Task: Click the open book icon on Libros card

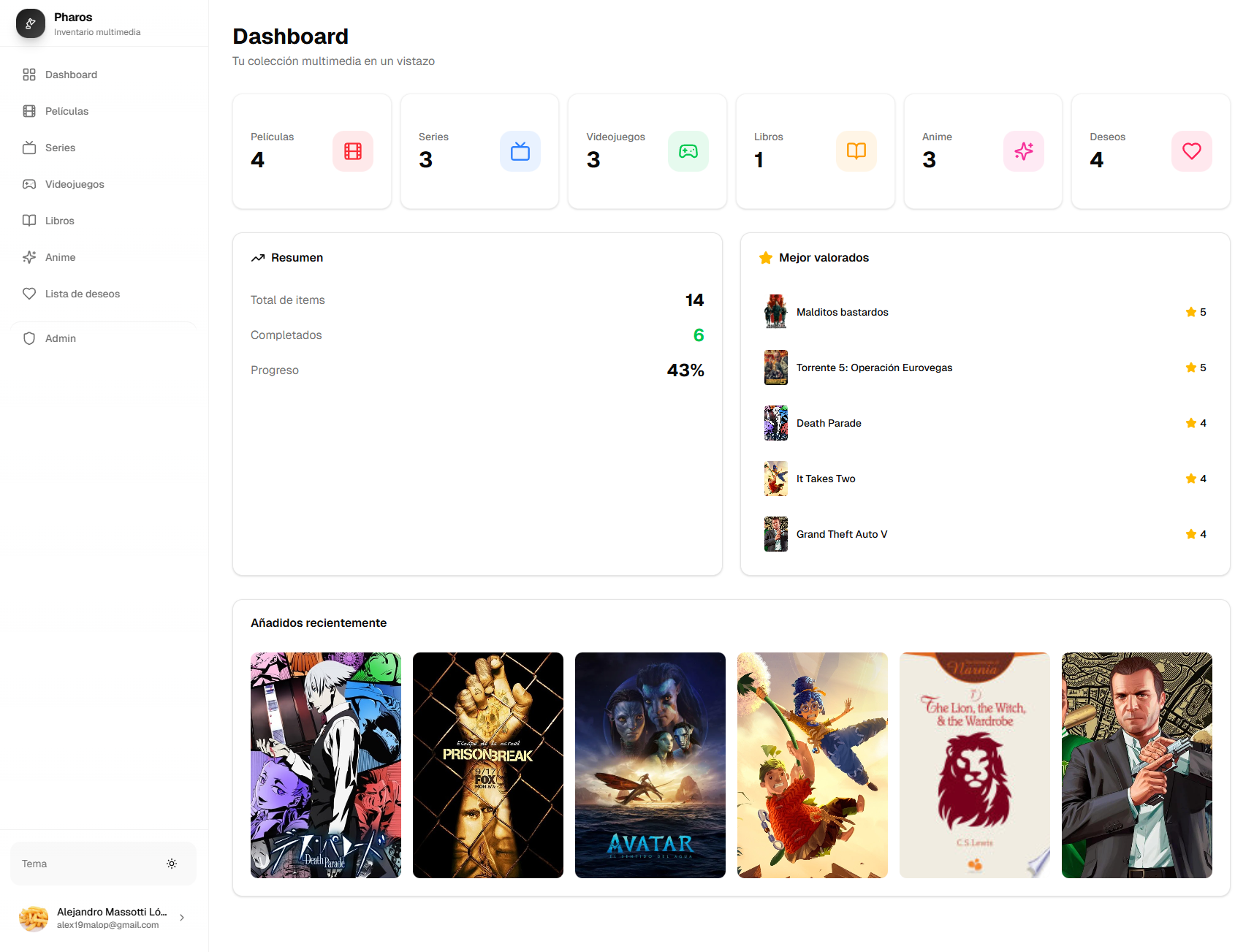Action: [856, 151]
